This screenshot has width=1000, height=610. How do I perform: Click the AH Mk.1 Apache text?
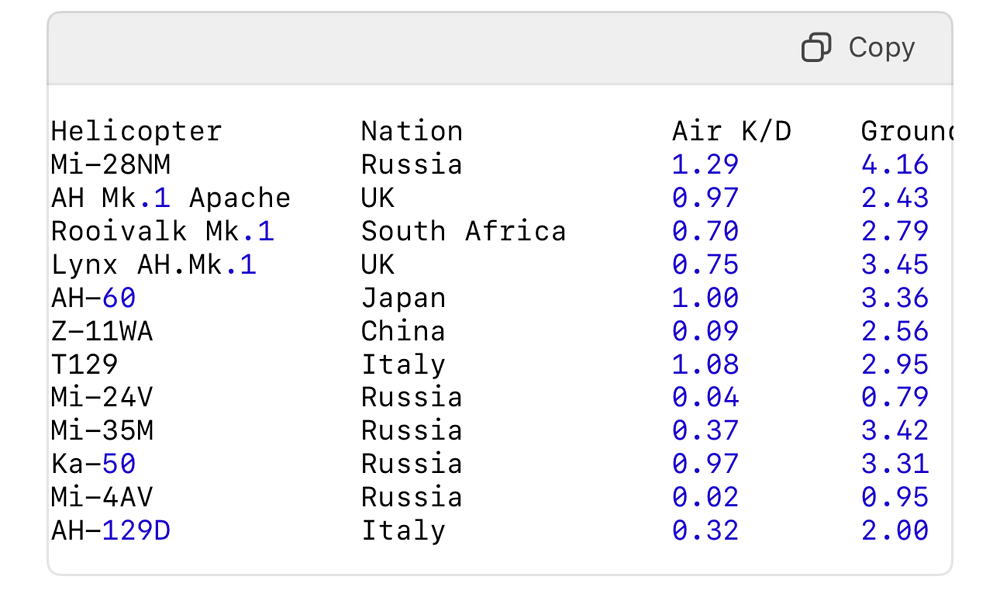[x=170, y=198]
